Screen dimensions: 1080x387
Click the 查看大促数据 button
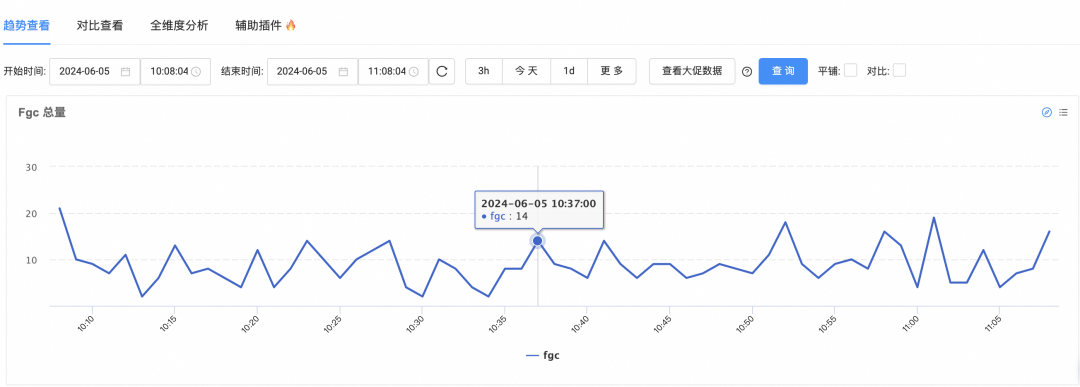pos(692,71)
